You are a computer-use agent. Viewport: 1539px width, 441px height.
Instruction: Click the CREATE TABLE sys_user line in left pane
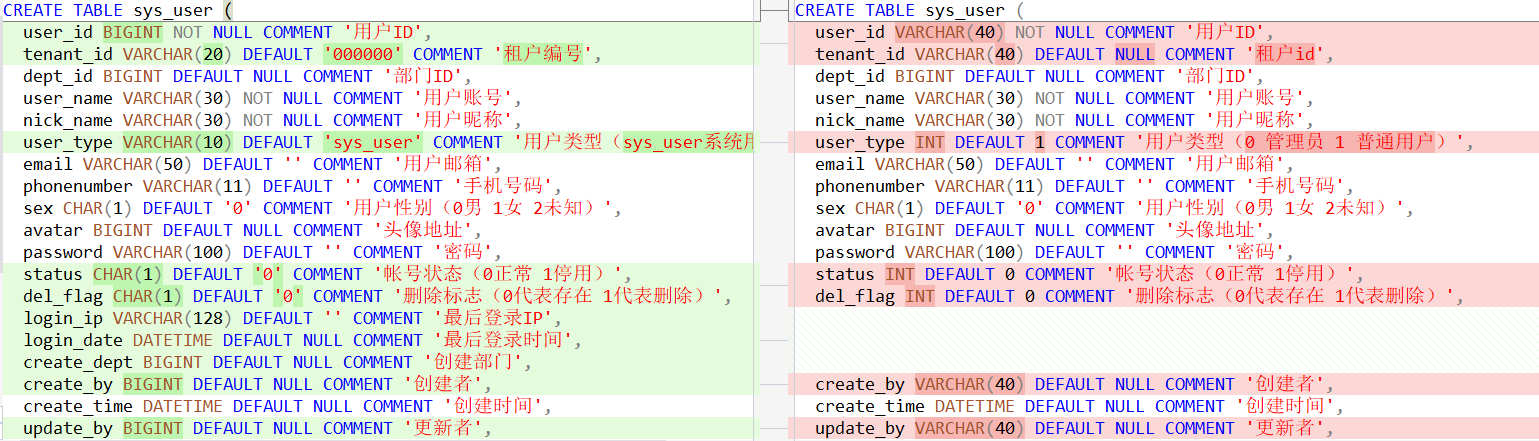(117, 10)
